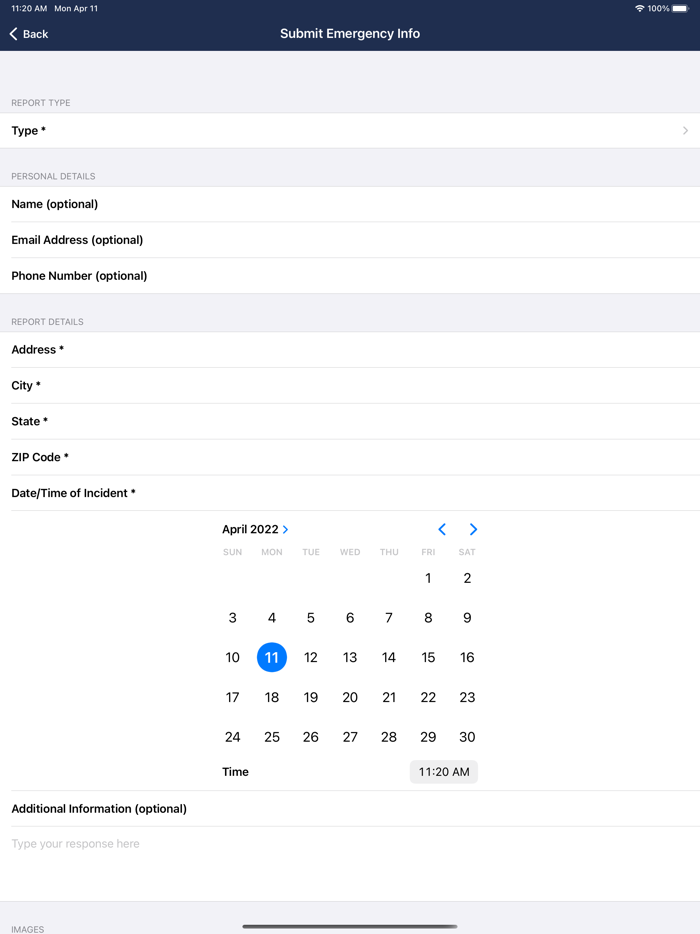The width and height of the screenshot is (700, 934).
Task: Tap the Wi-Fi status icon
Action: 639,8
